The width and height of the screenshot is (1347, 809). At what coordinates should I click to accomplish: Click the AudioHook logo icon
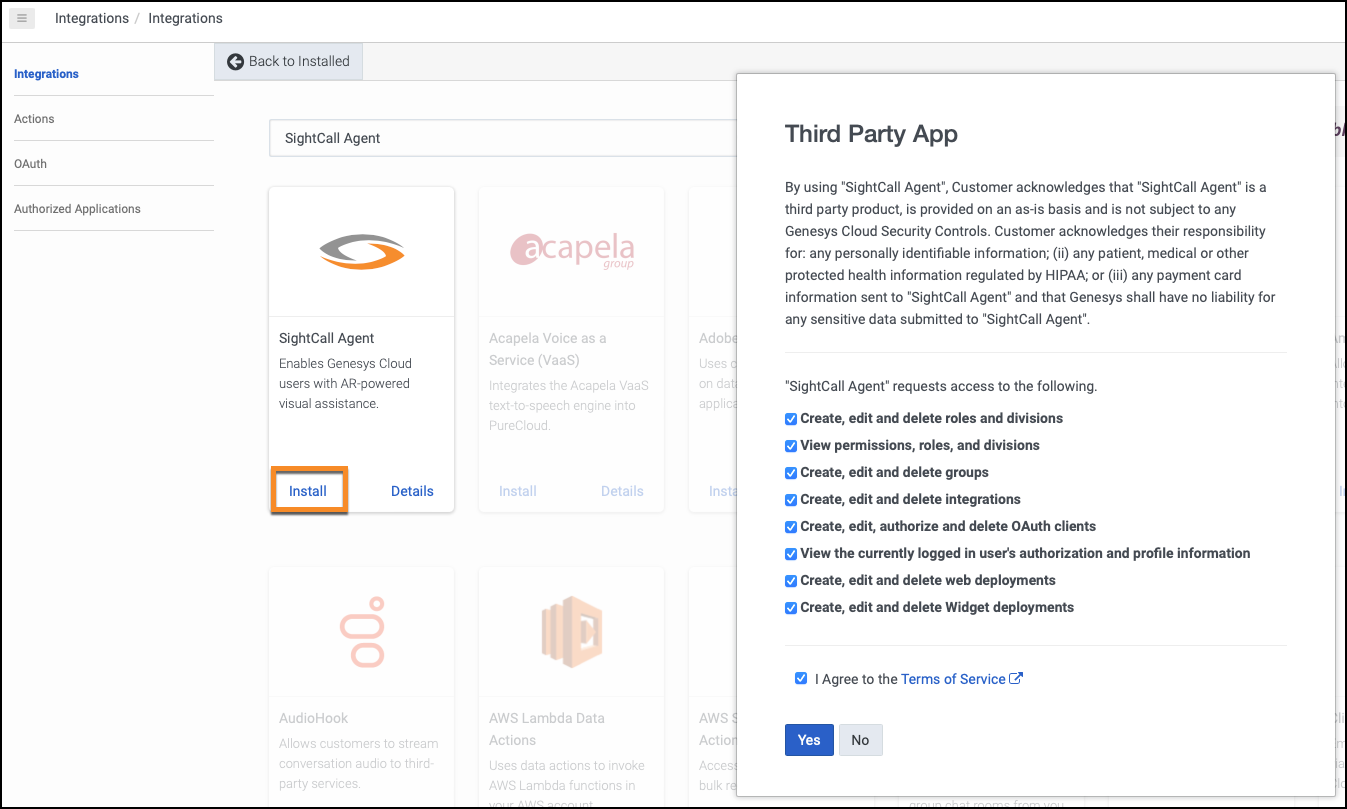pos(362,632)
